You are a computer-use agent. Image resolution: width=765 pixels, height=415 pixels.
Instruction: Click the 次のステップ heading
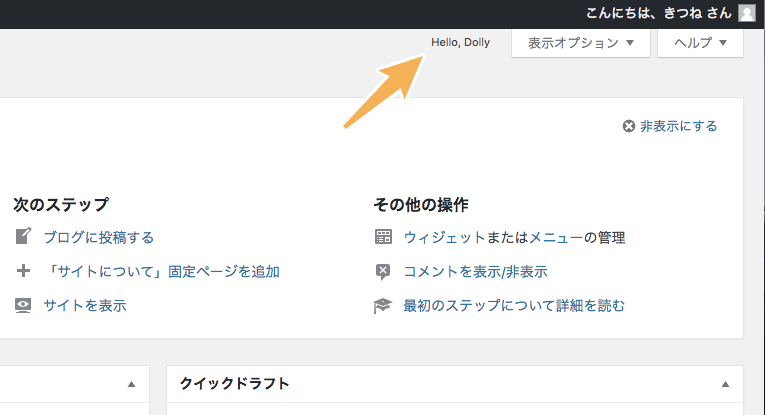tap(61, 205)
